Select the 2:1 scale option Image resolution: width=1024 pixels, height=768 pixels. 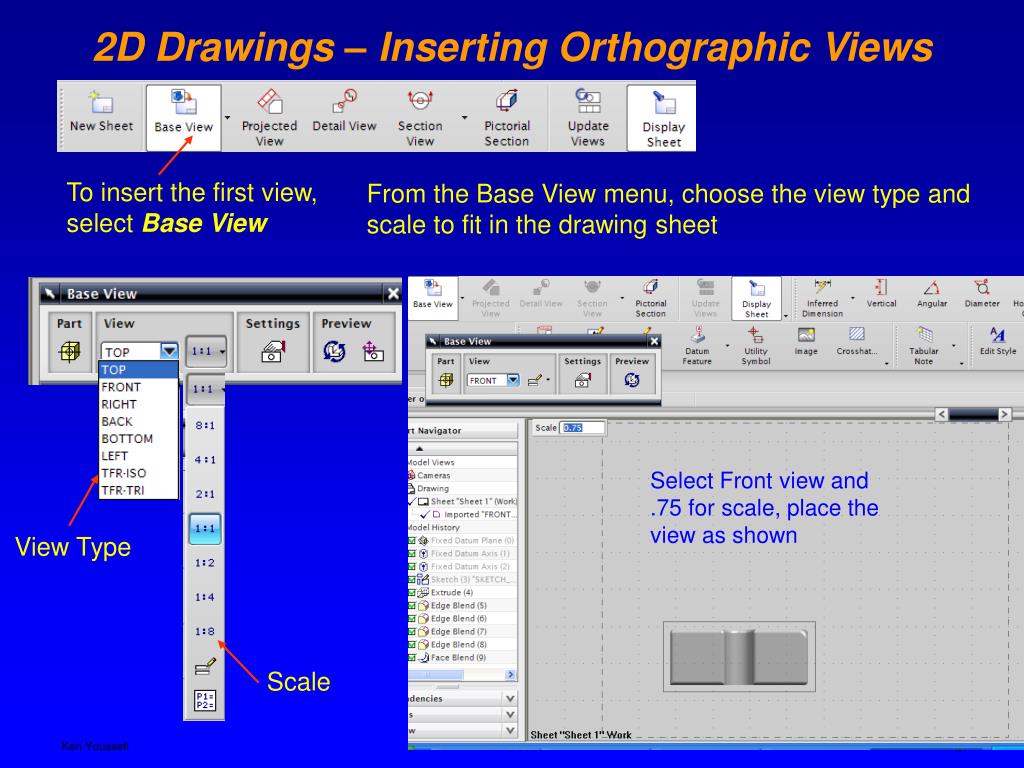coord(204,494)
